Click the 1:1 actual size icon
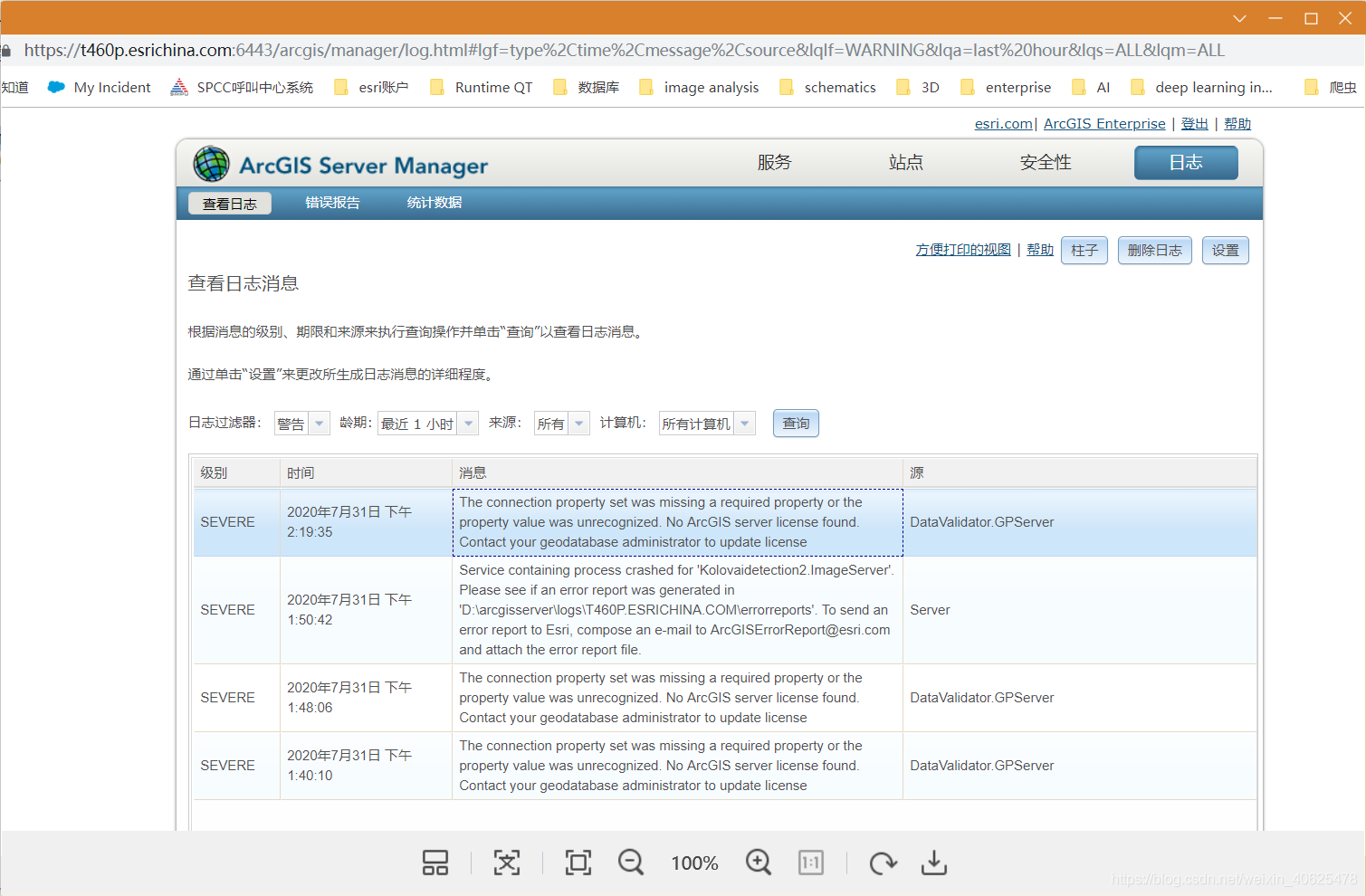 pos(811,863)
